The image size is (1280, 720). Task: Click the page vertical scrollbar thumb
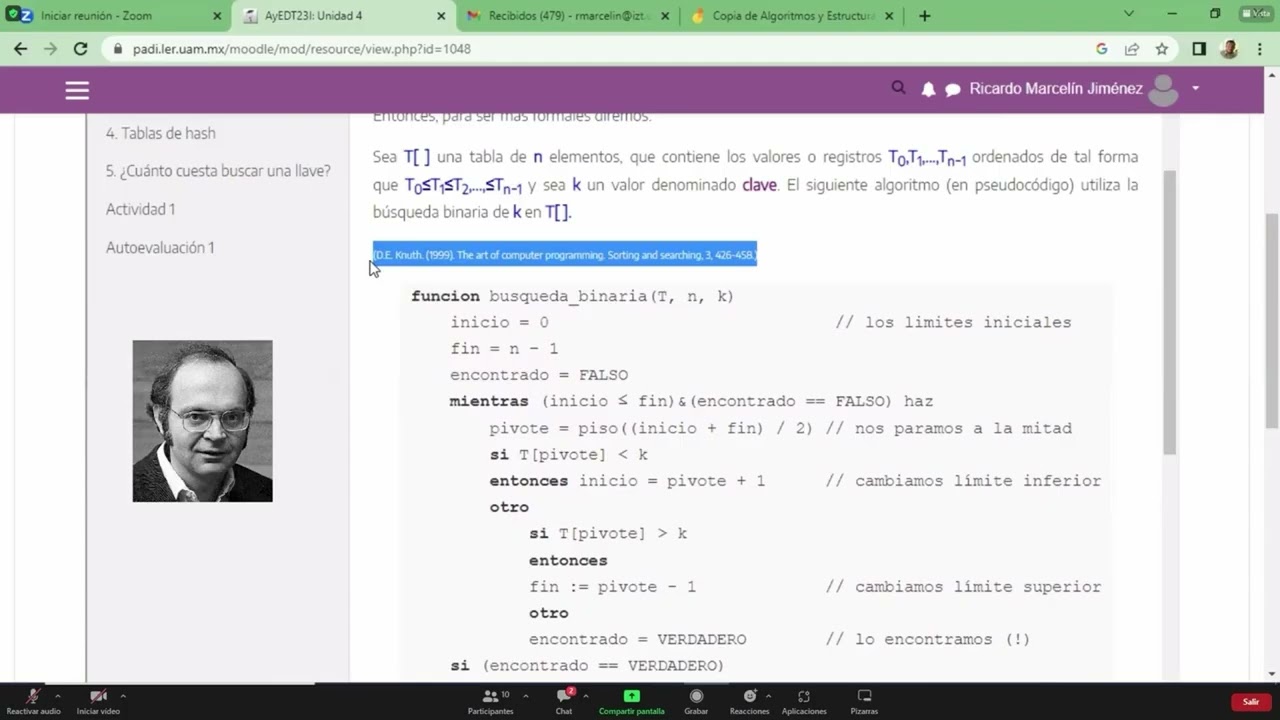pos(1272,320)
